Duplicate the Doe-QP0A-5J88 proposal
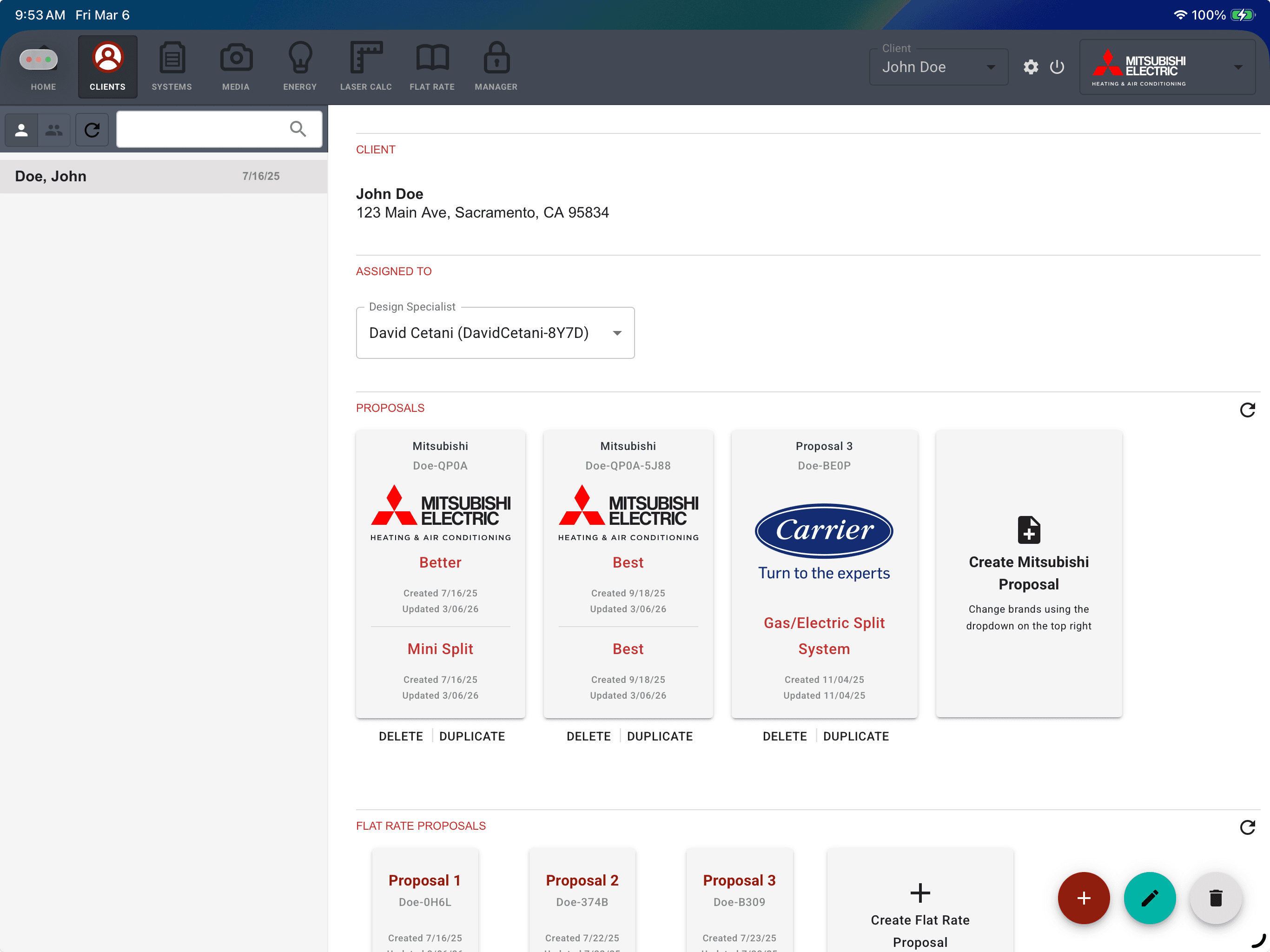1270x952 pixels. [660, 736]
